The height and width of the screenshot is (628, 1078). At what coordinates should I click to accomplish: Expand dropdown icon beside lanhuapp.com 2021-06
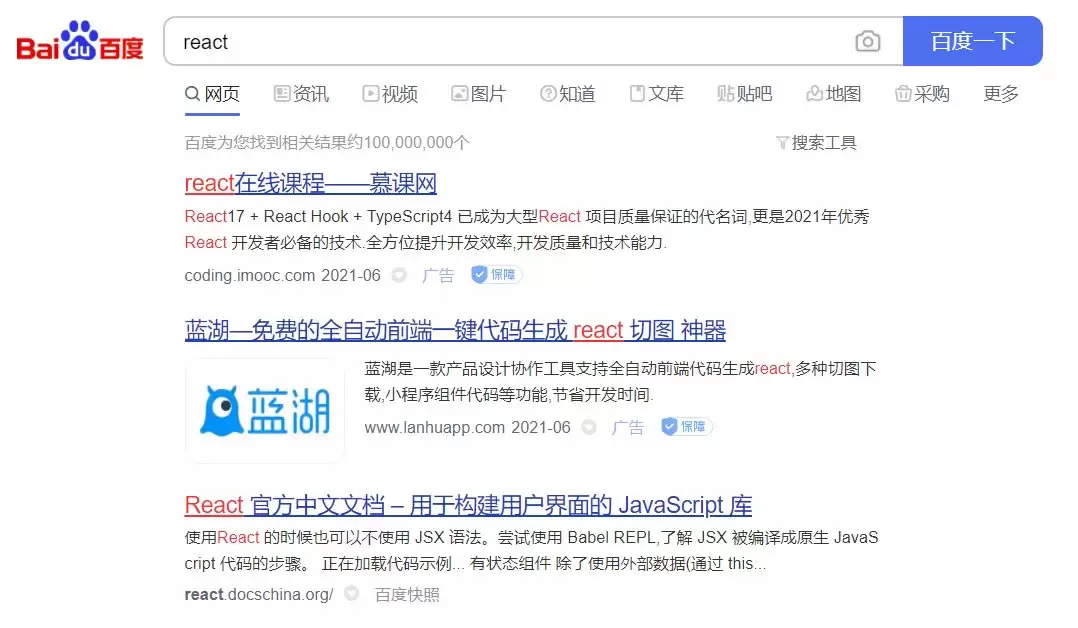pos(589,427)
